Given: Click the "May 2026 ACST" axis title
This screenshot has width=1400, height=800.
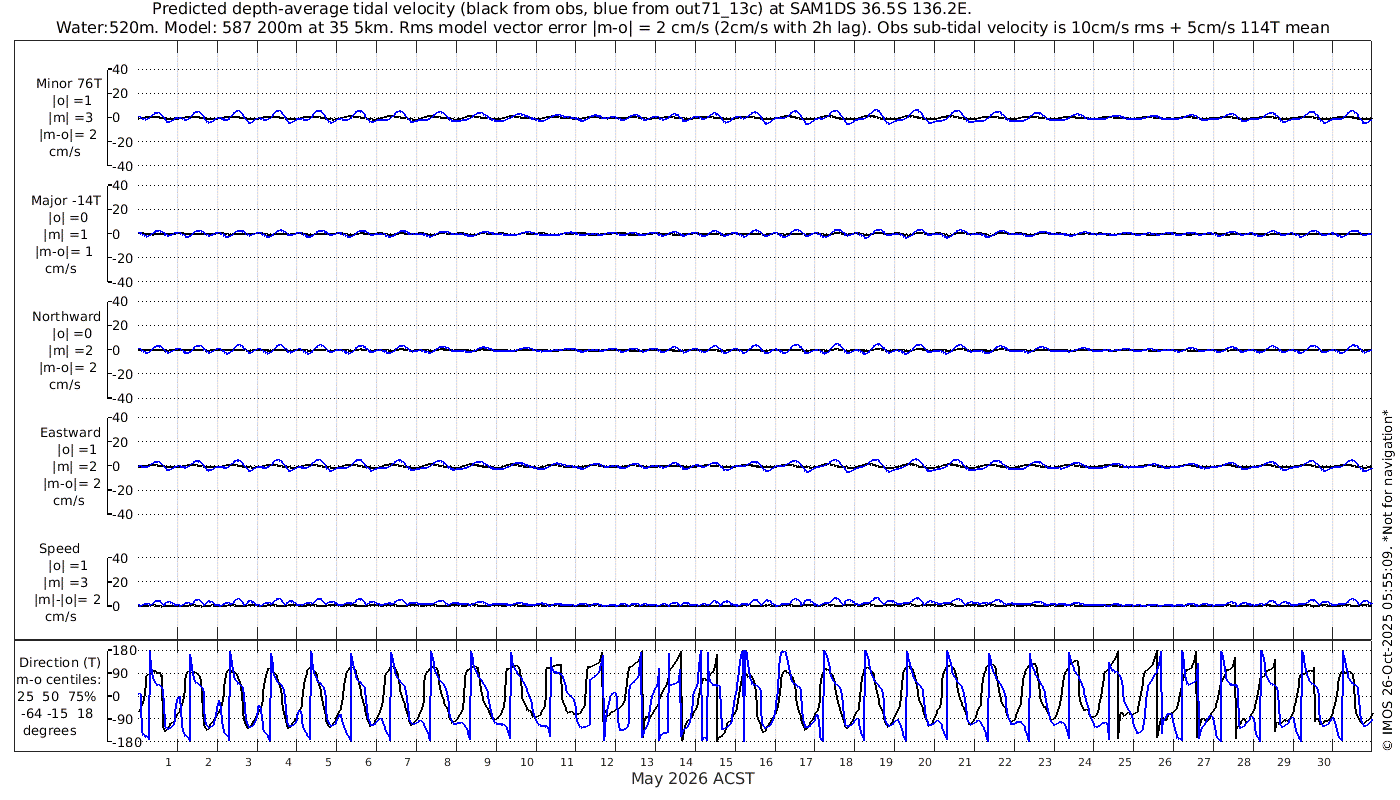Looking at the screenshot, I should (x=692, y=778).
